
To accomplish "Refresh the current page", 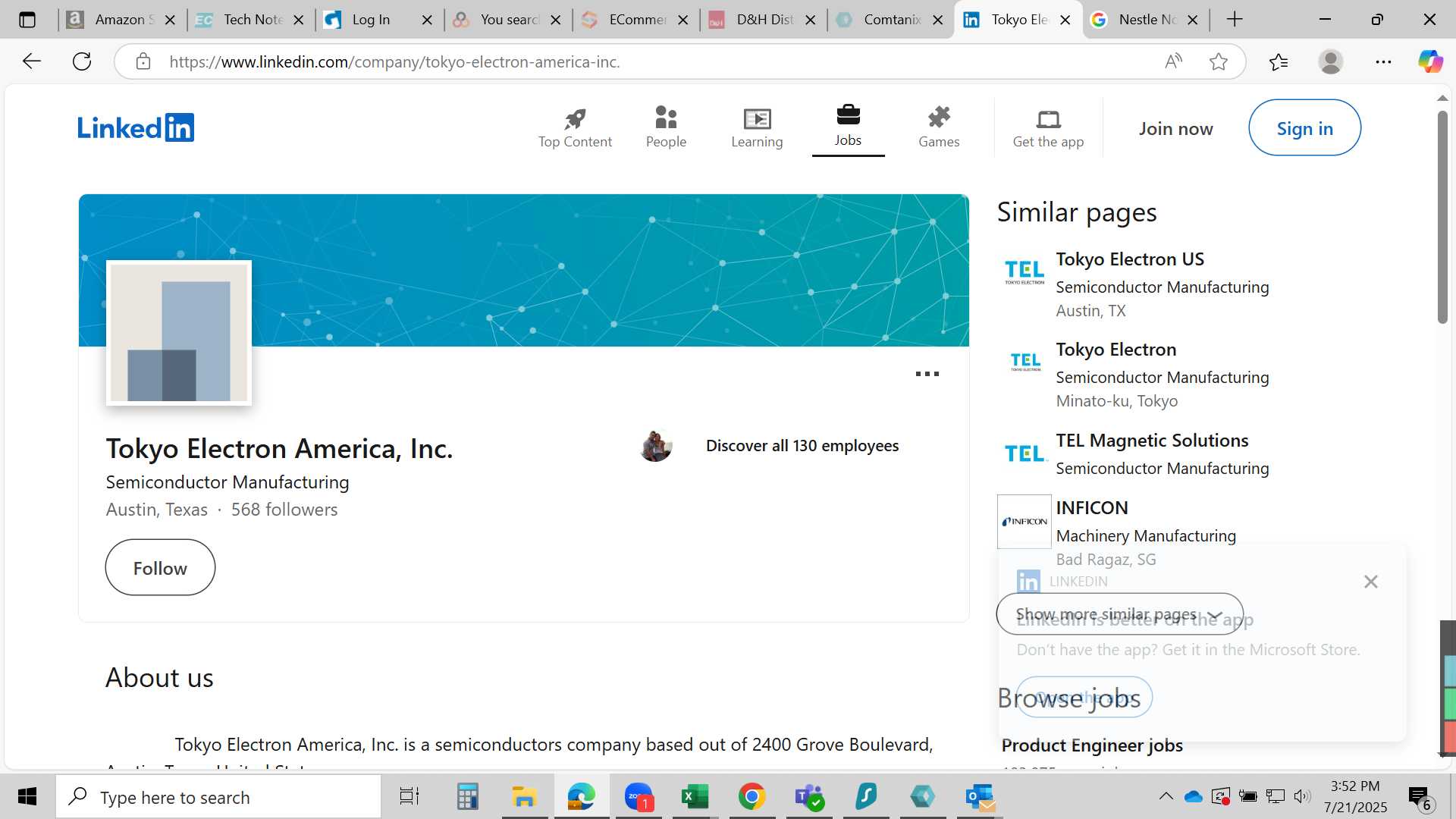I will click(82, 61).
